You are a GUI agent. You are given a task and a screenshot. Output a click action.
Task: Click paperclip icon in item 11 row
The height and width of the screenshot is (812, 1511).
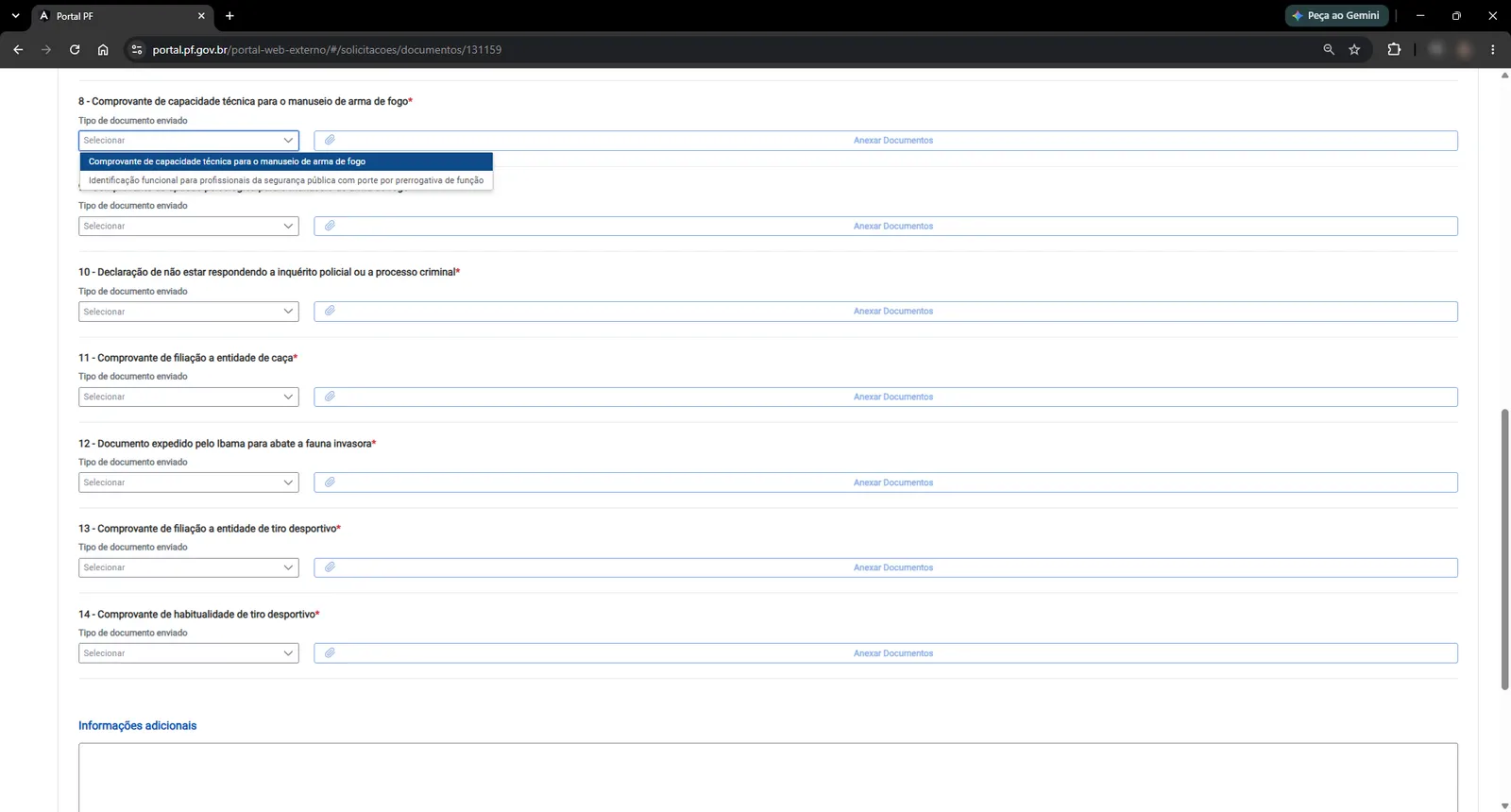[330, 397]
